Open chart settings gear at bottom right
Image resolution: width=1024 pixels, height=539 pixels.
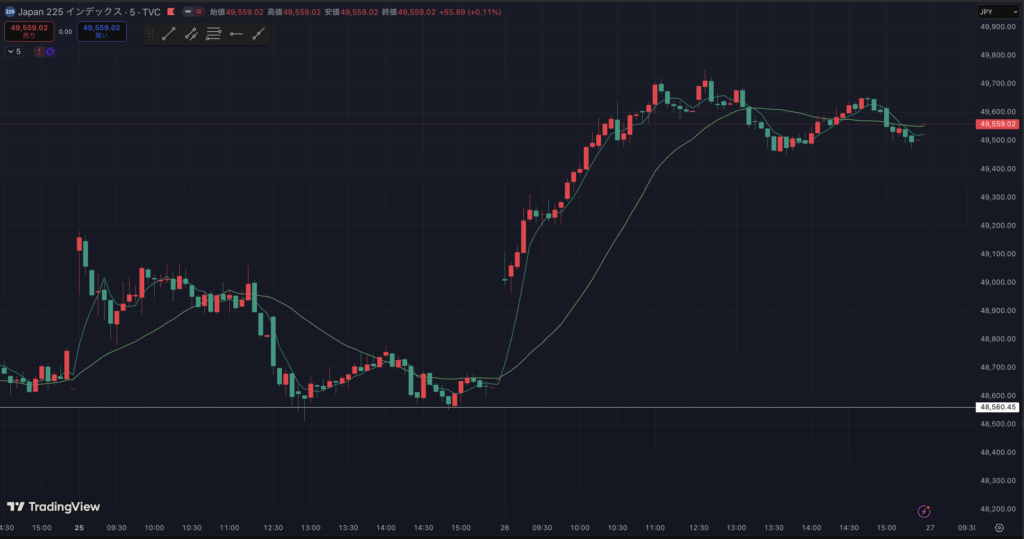pyautogui.click(x=998, y=528)
